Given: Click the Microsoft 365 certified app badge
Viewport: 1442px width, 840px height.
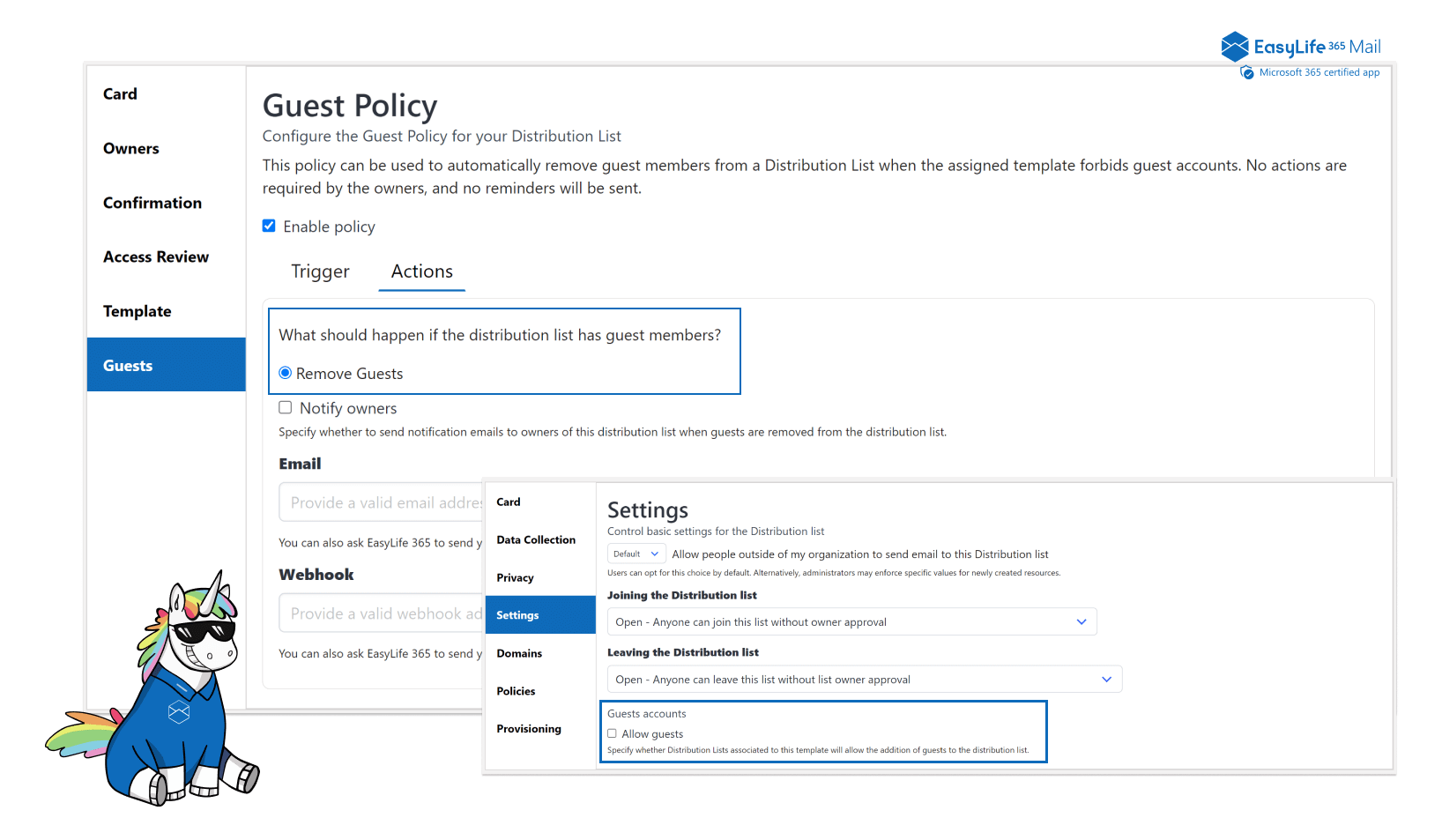Looking at the screenshot, I should 1310,72.
